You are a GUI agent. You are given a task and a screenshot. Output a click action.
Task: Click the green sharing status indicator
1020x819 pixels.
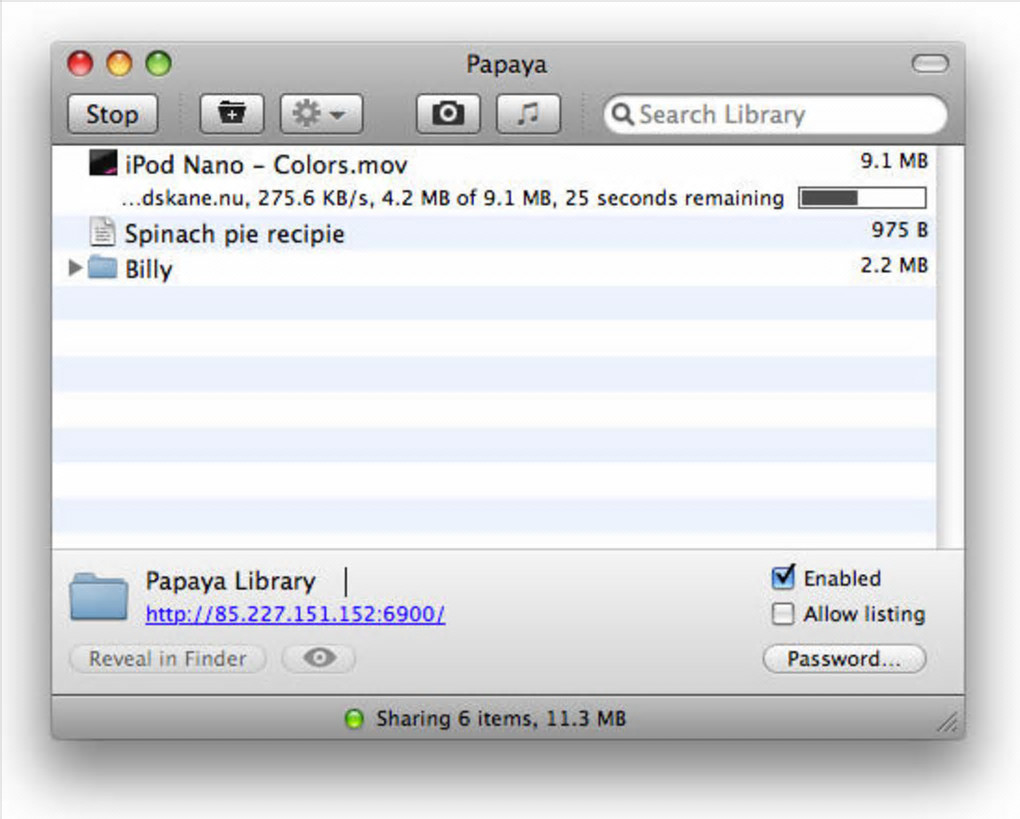point(354,719)
